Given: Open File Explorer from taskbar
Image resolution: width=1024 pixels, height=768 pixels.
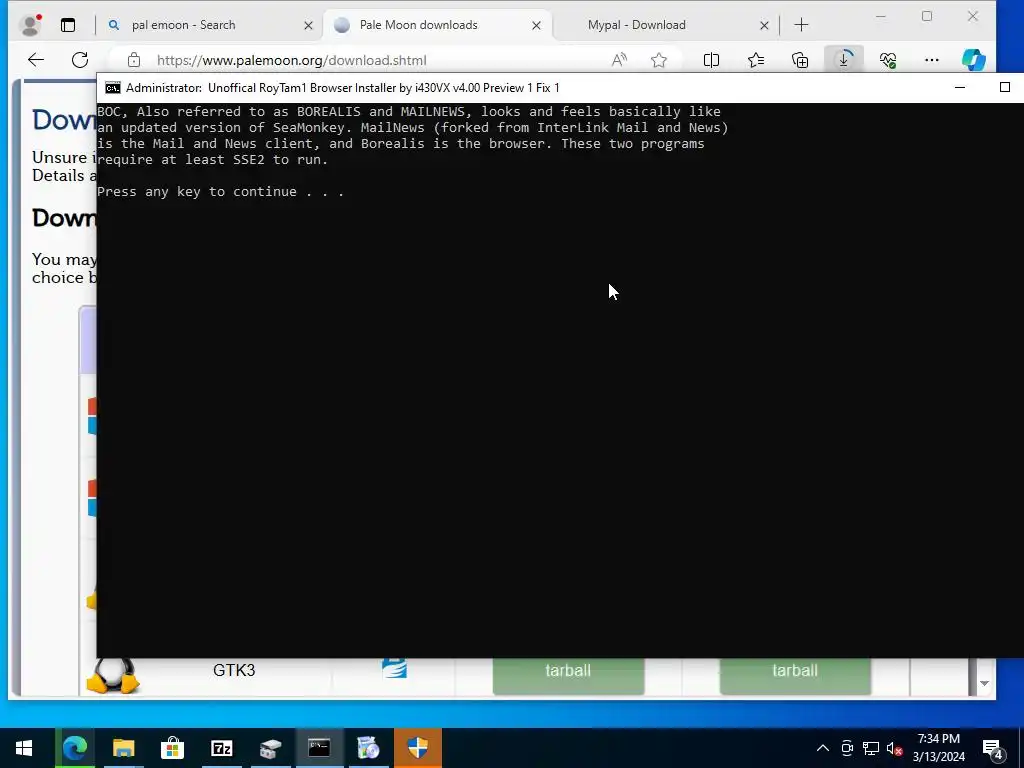Looking at the screenshot, I should point(123,748).
